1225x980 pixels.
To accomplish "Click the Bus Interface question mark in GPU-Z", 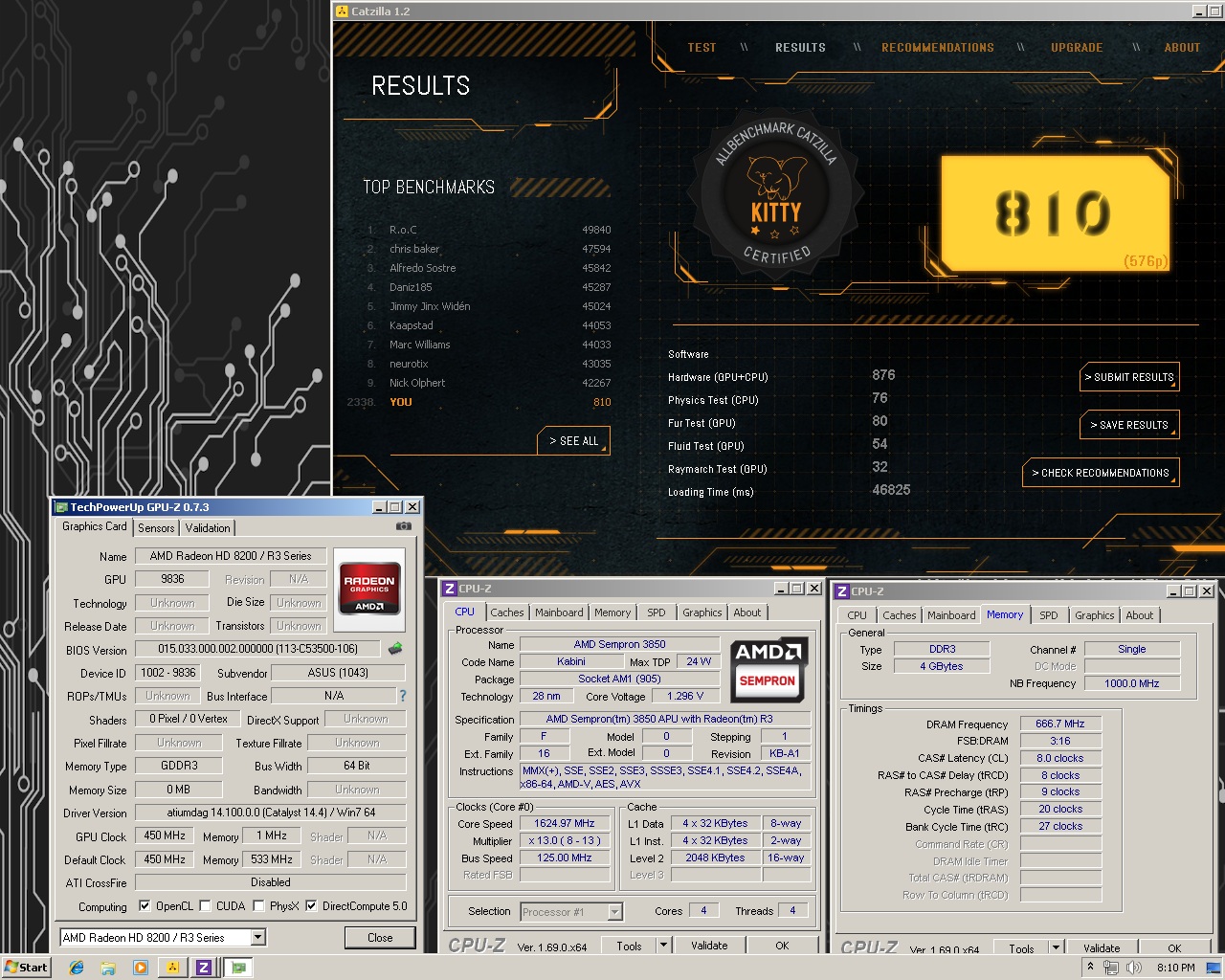I will tap(403, 696).
